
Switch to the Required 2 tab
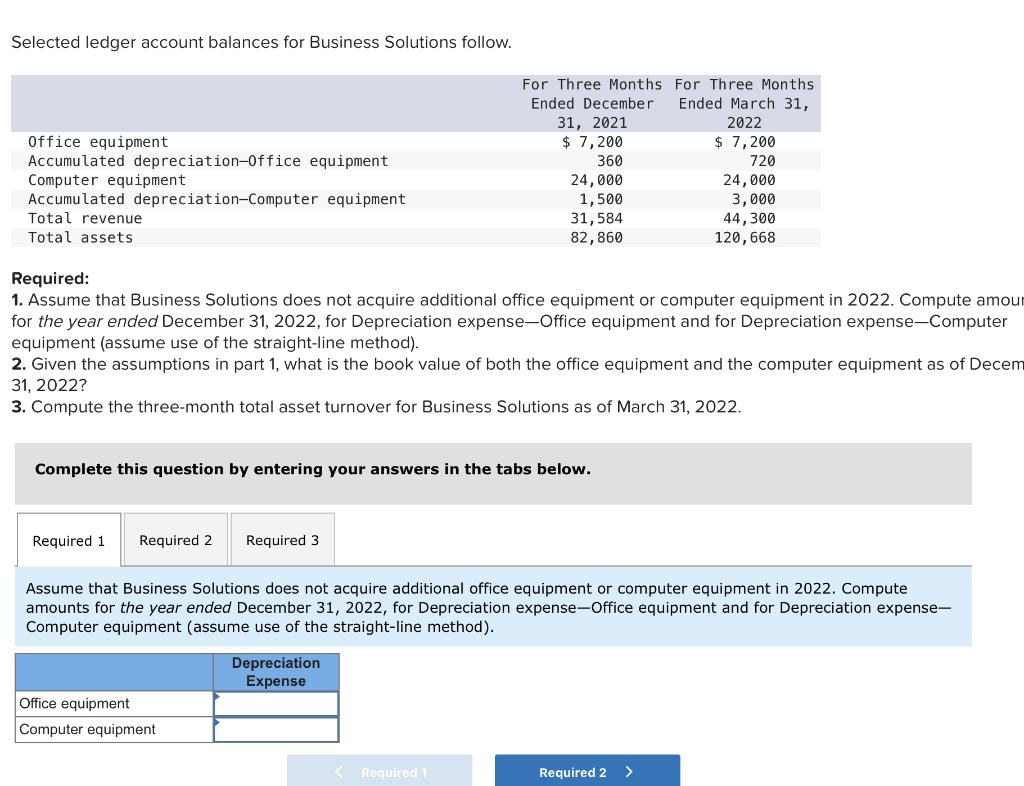(175, 540)
